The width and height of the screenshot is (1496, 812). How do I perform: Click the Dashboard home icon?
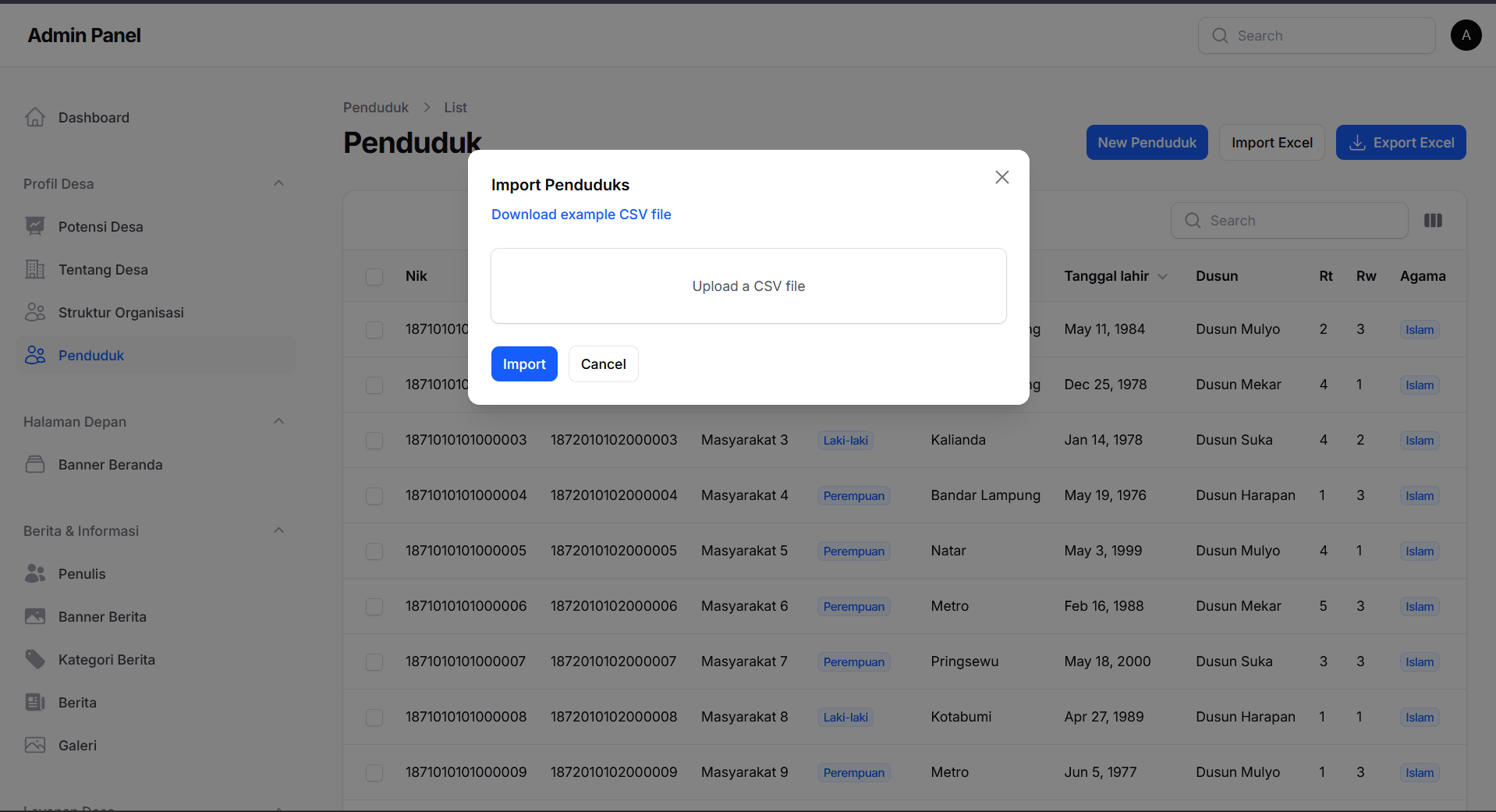coord(35,117)
